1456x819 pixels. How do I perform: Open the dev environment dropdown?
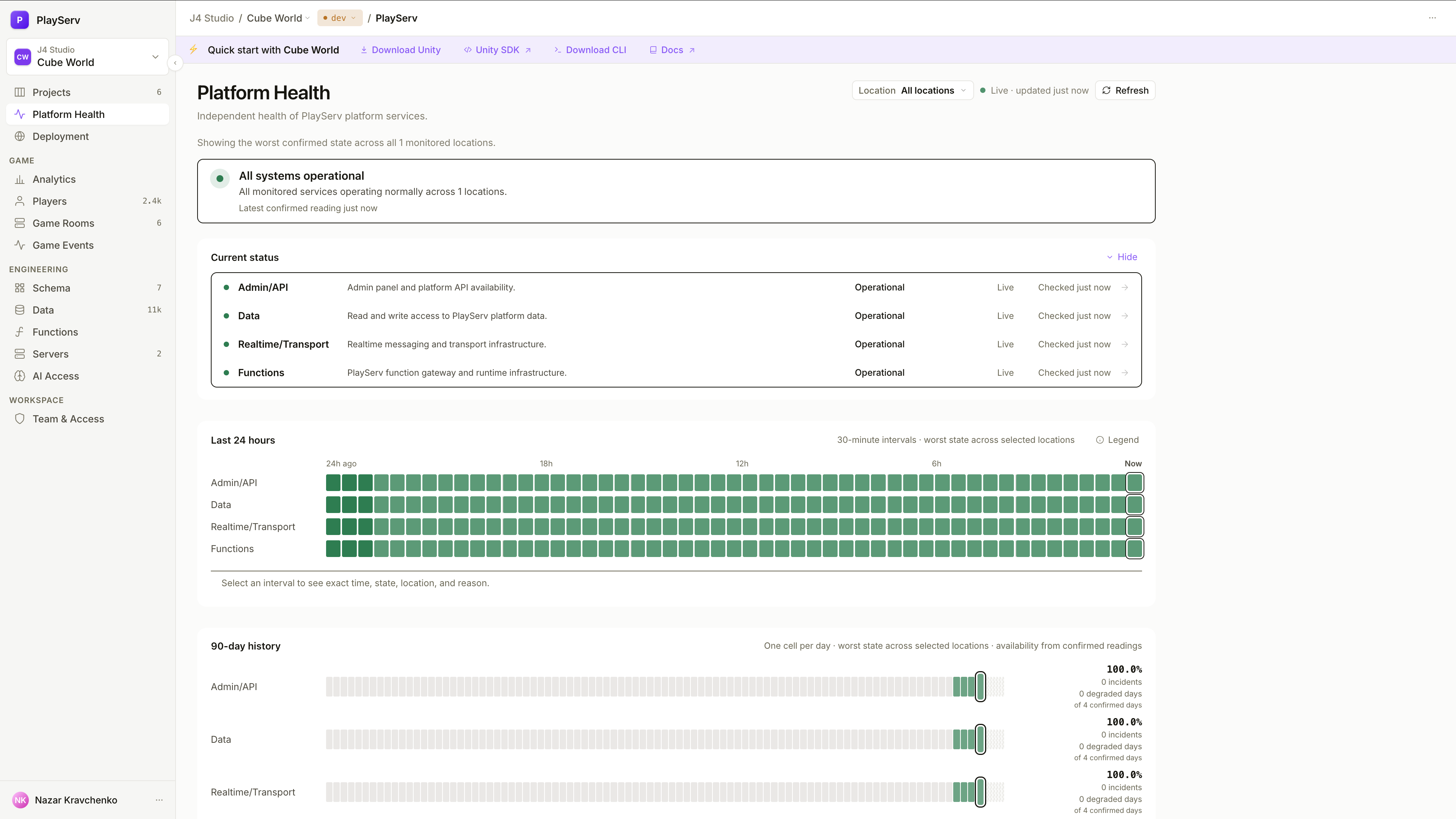(x=340, y=18)
